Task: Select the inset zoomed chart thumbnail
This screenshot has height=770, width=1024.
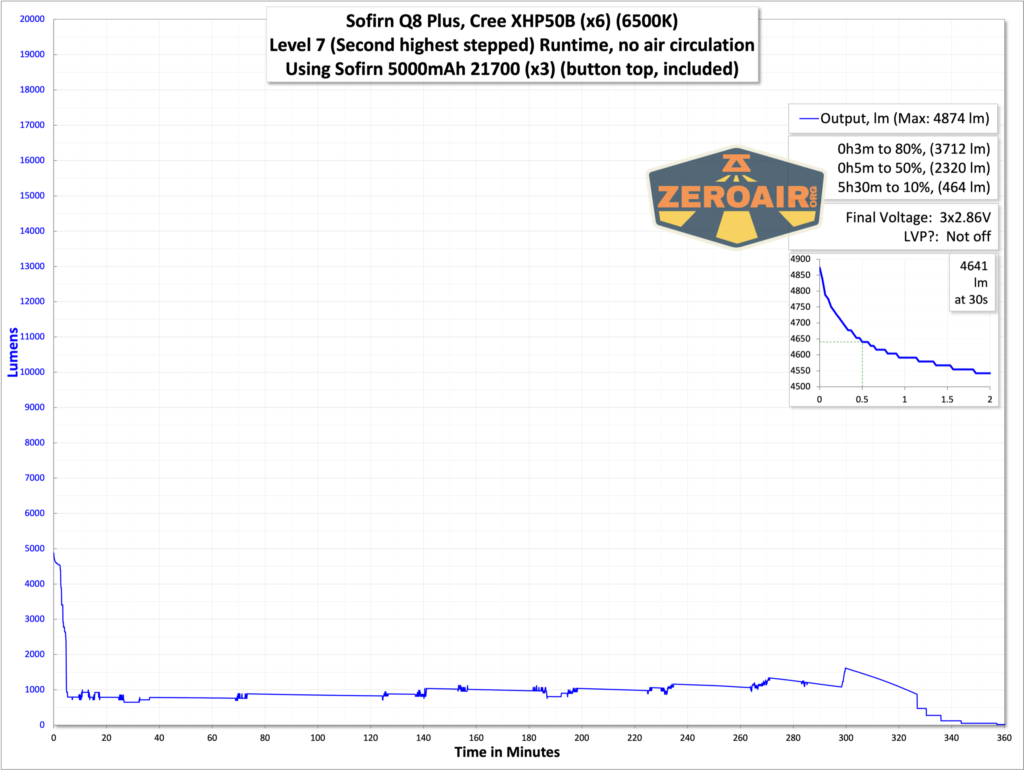Action: pyautogui.click(x=893, y=330)
